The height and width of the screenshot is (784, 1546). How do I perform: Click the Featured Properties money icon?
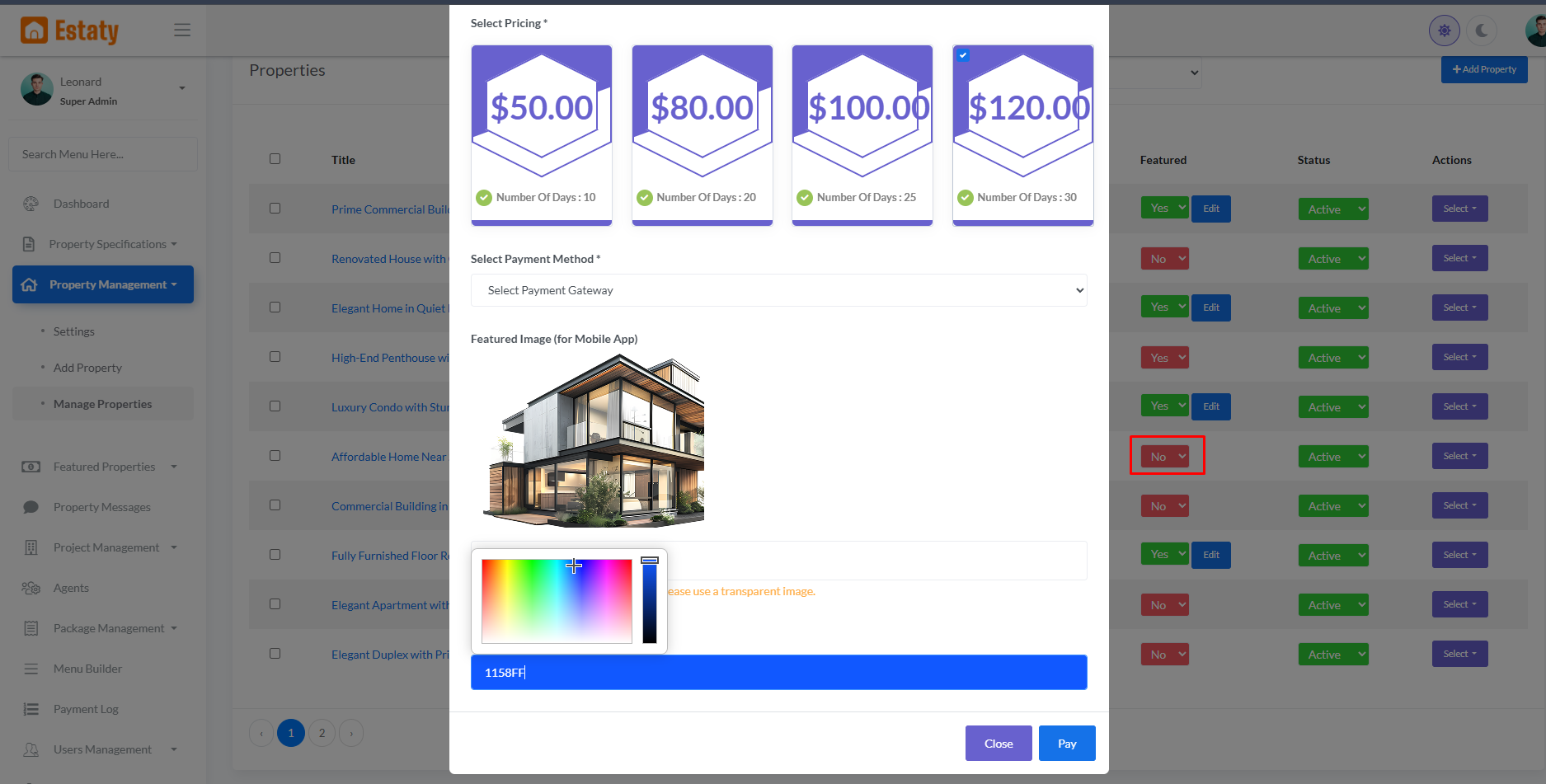[31, 467]
